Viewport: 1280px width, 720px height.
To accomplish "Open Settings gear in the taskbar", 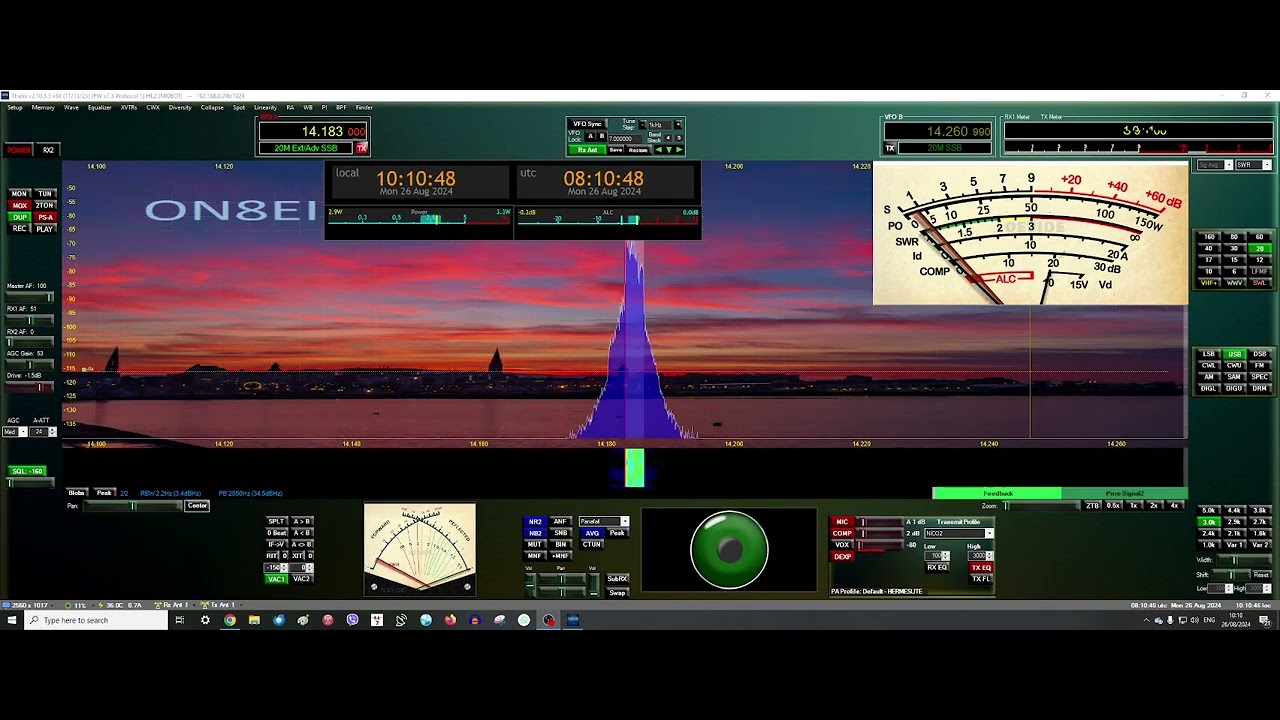I will (x=205, y=620).
